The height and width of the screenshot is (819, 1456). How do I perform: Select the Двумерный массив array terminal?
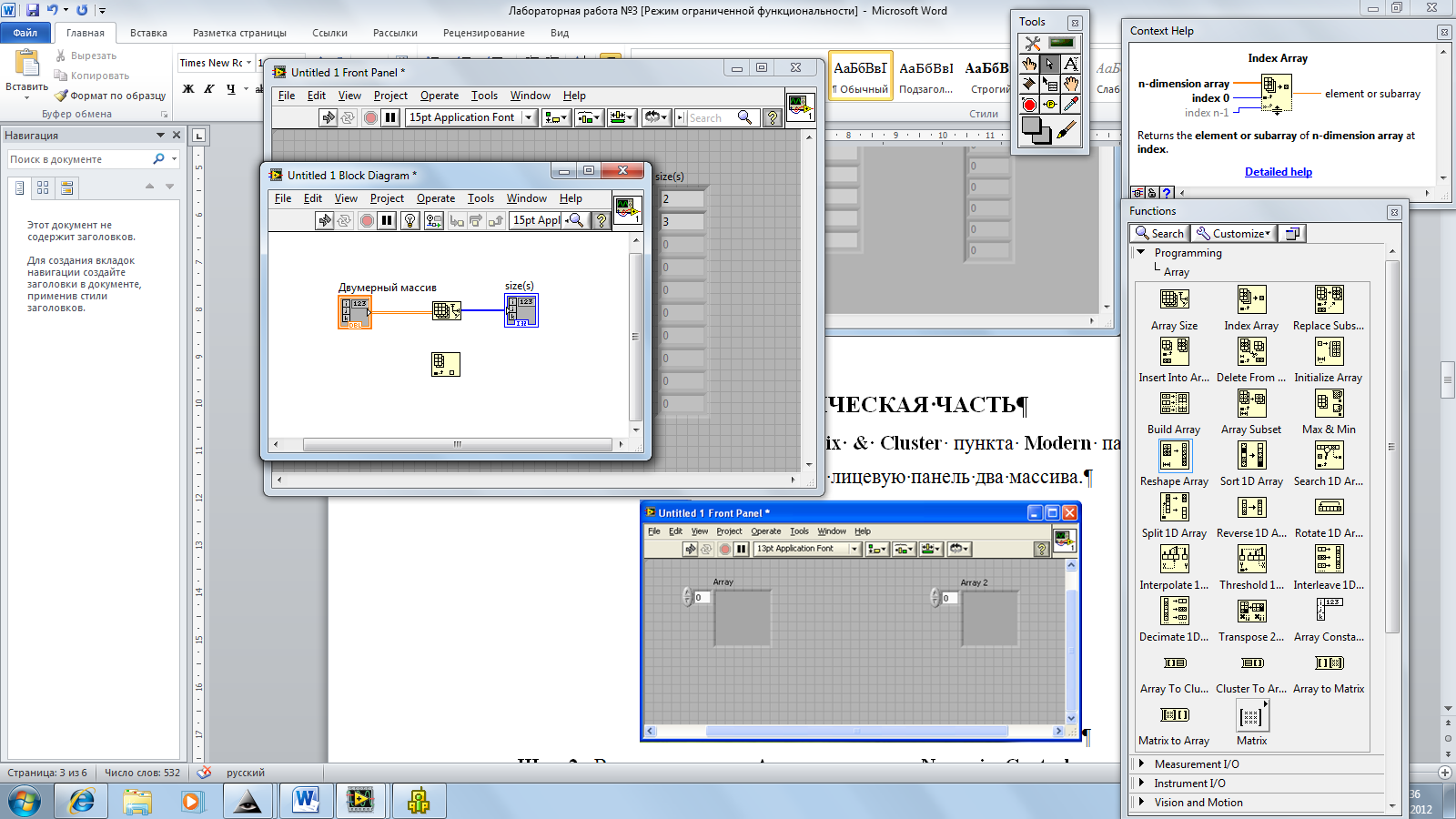(355, 311)
